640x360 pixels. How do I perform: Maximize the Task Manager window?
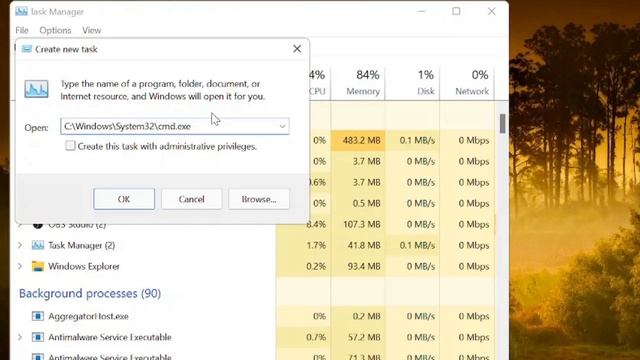point(456,11)
